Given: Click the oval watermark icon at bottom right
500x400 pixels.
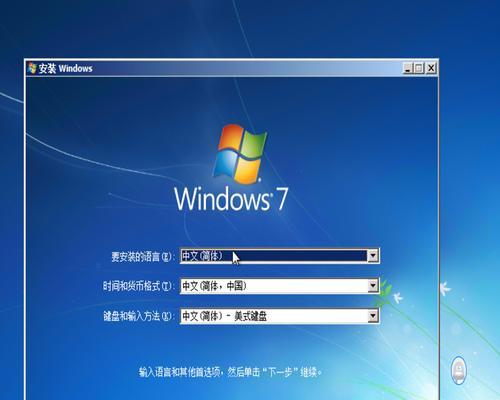Looking at the screenshot, I should click(459, 370).
